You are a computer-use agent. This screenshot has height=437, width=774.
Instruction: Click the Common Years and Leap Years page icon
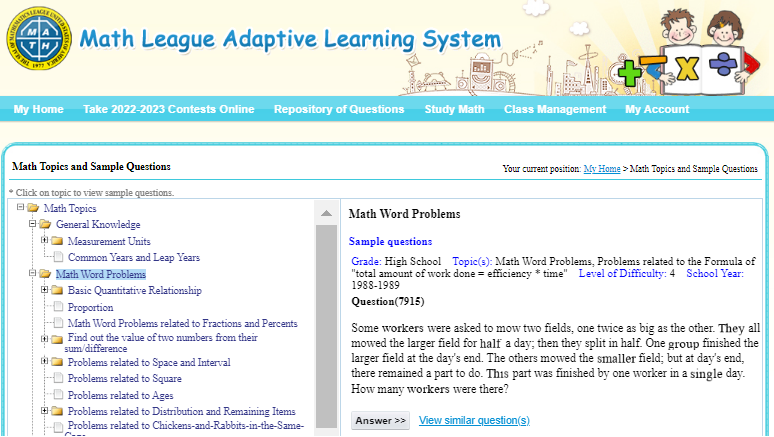(x=58, y=257)
